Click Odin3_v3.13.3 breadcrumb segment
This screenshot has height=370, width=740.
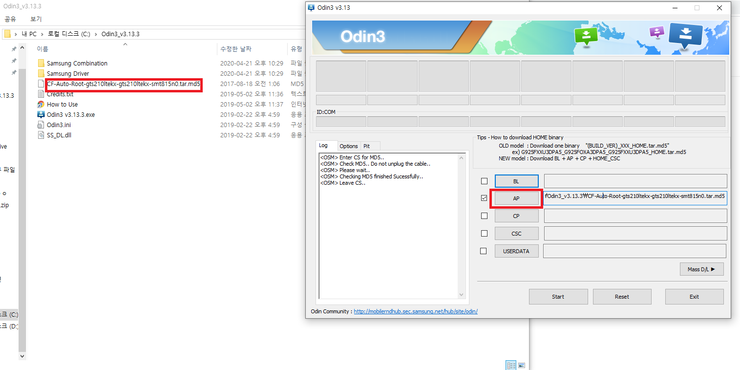point(120,34)
